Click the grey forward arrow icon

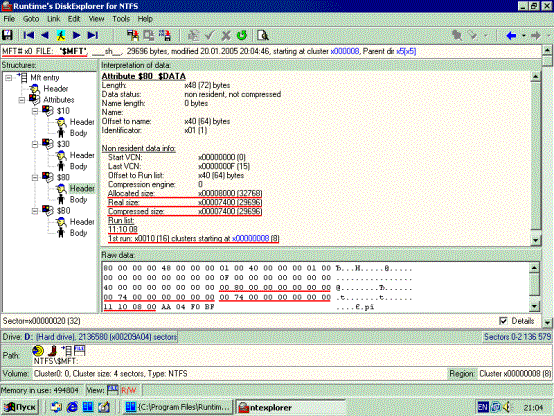click(x=536, y=36)
